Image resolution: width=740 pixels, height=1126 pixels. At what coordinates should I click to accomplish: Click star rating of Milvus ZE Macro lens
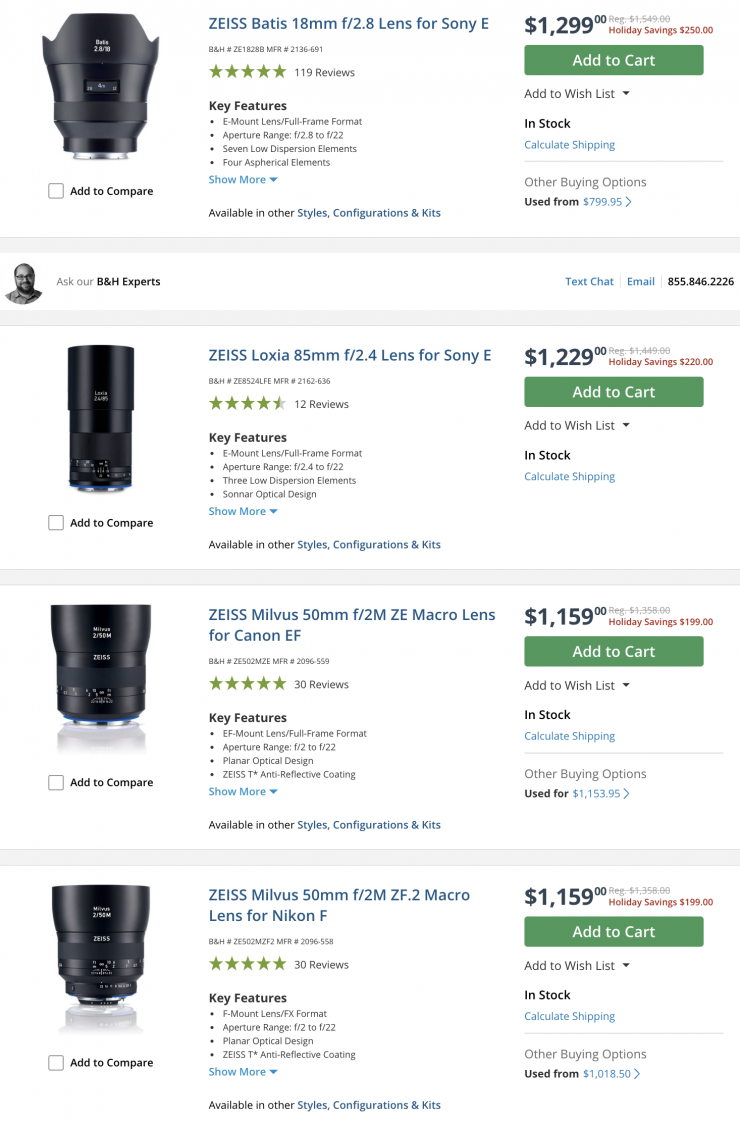coord(247,684)
